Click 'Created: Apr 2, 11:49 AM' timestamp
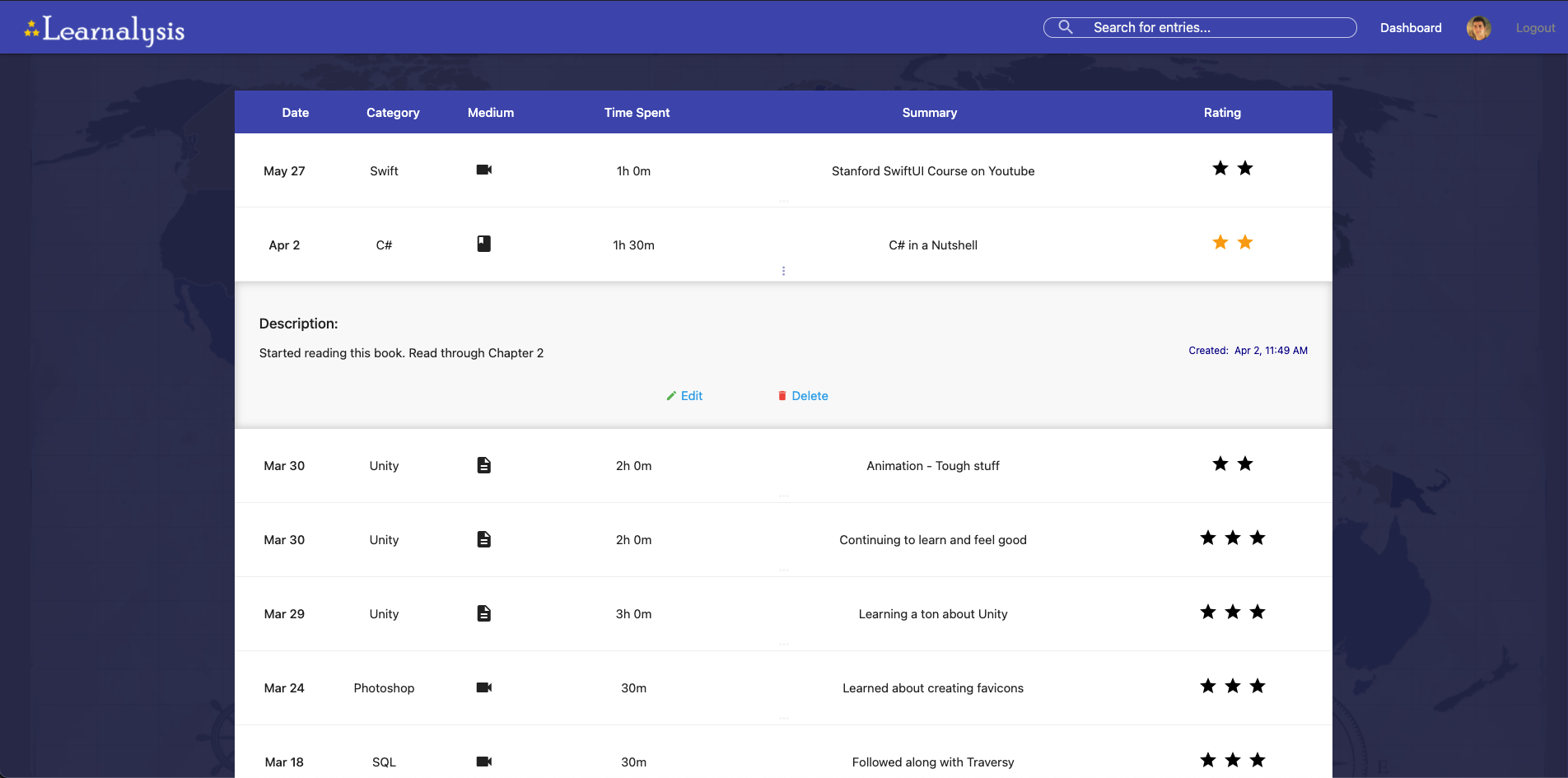 (x=1248, y=351)
